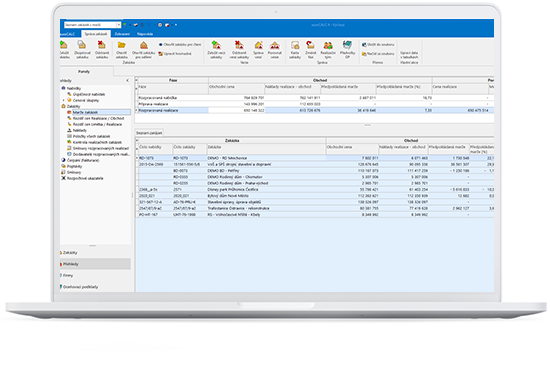Image resolution: width=550 pixels, height=382 pixels.
Task: Click the Odstranit verzi zakázky icon
Action: 239,45
